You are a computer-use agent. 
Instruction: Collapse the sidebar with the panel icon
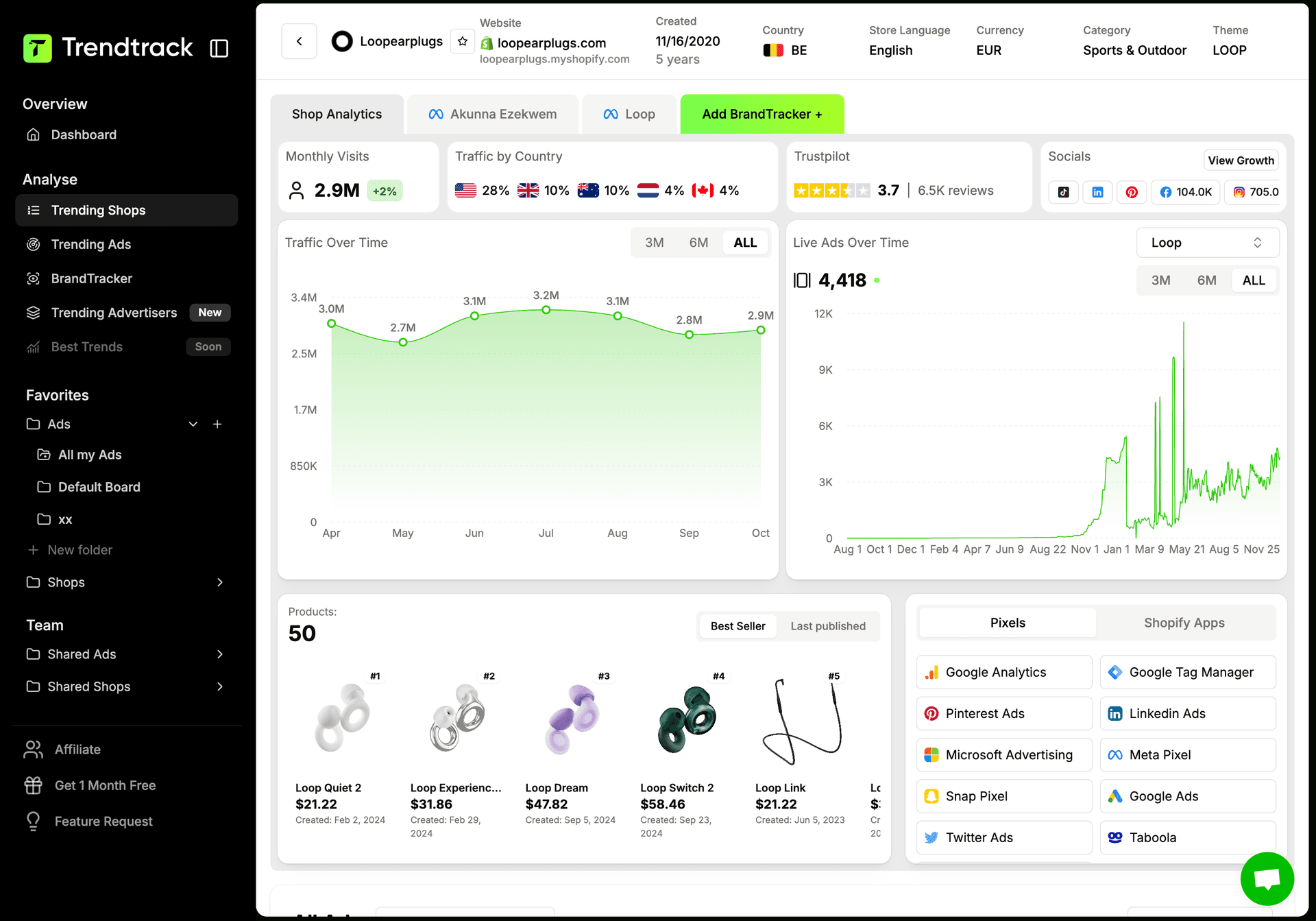[219, 47]
